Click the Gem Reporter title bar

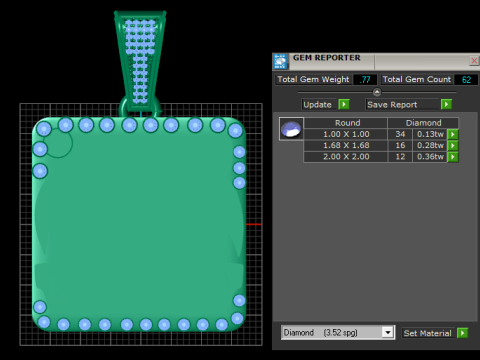coord(377,61)
